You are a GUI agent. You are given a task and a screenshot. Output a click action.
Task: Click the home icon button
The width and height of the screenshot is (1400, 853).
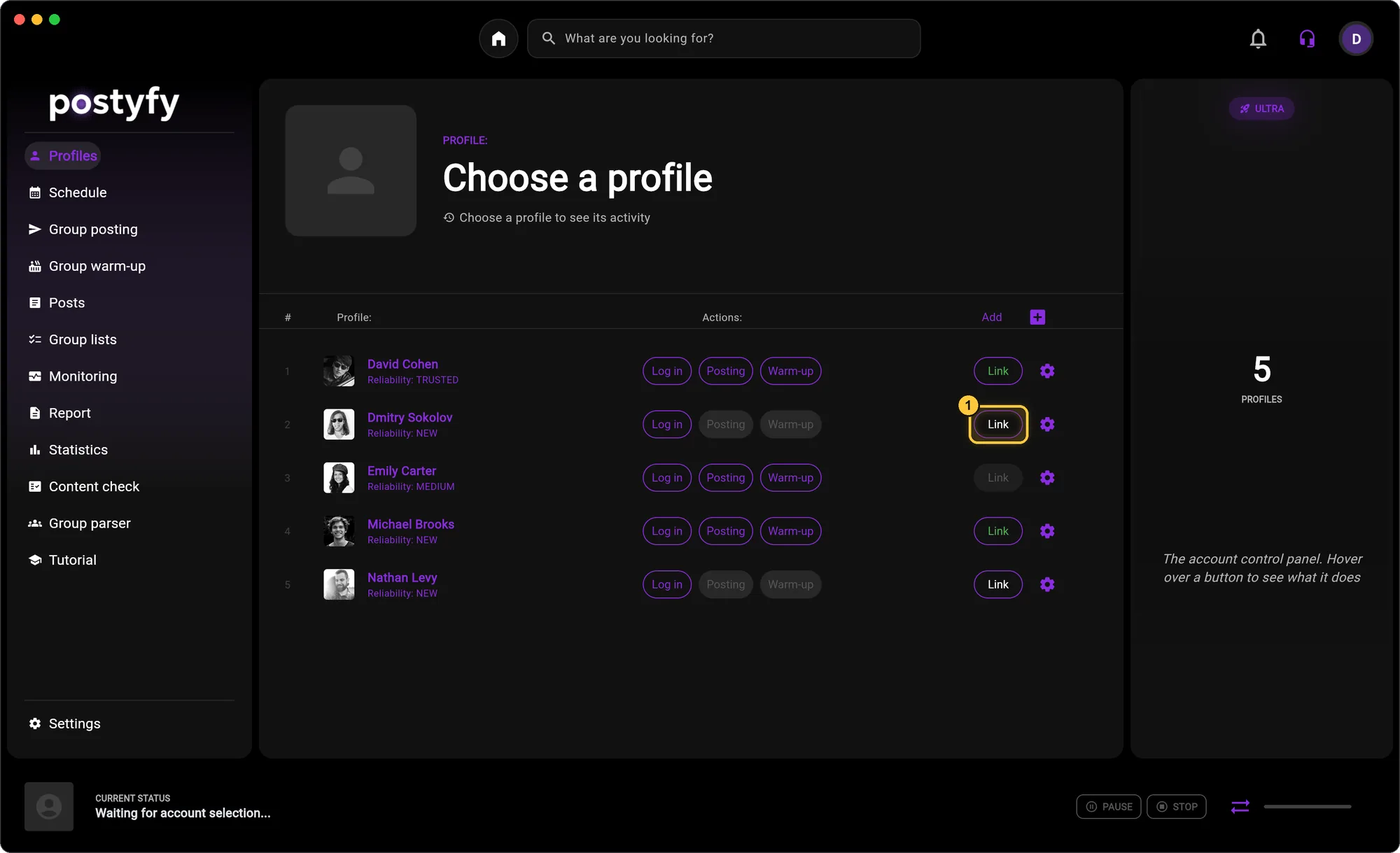click(x=498, y=38)
